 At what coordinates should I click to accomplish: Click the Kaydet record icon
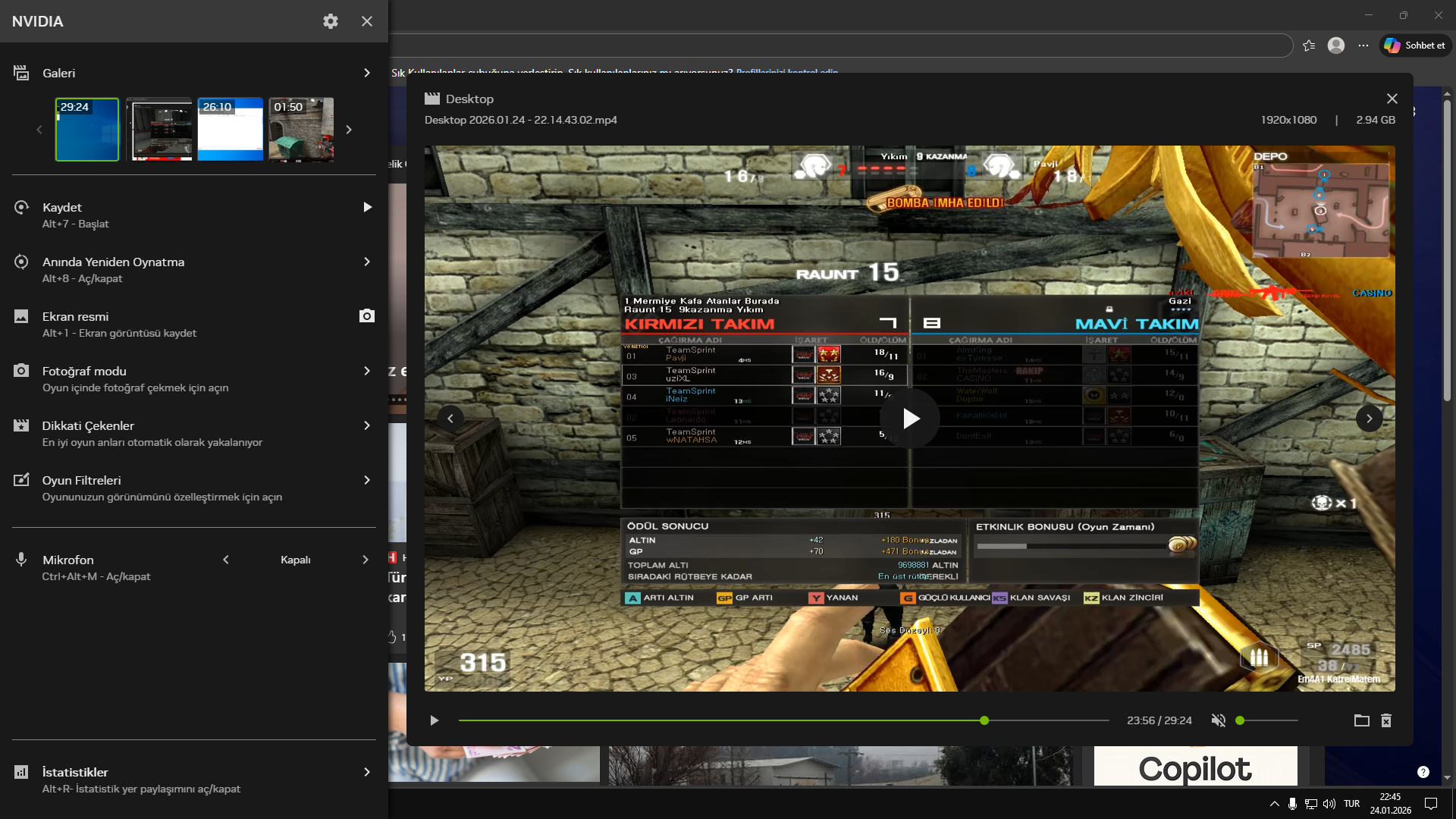point(21,207)
